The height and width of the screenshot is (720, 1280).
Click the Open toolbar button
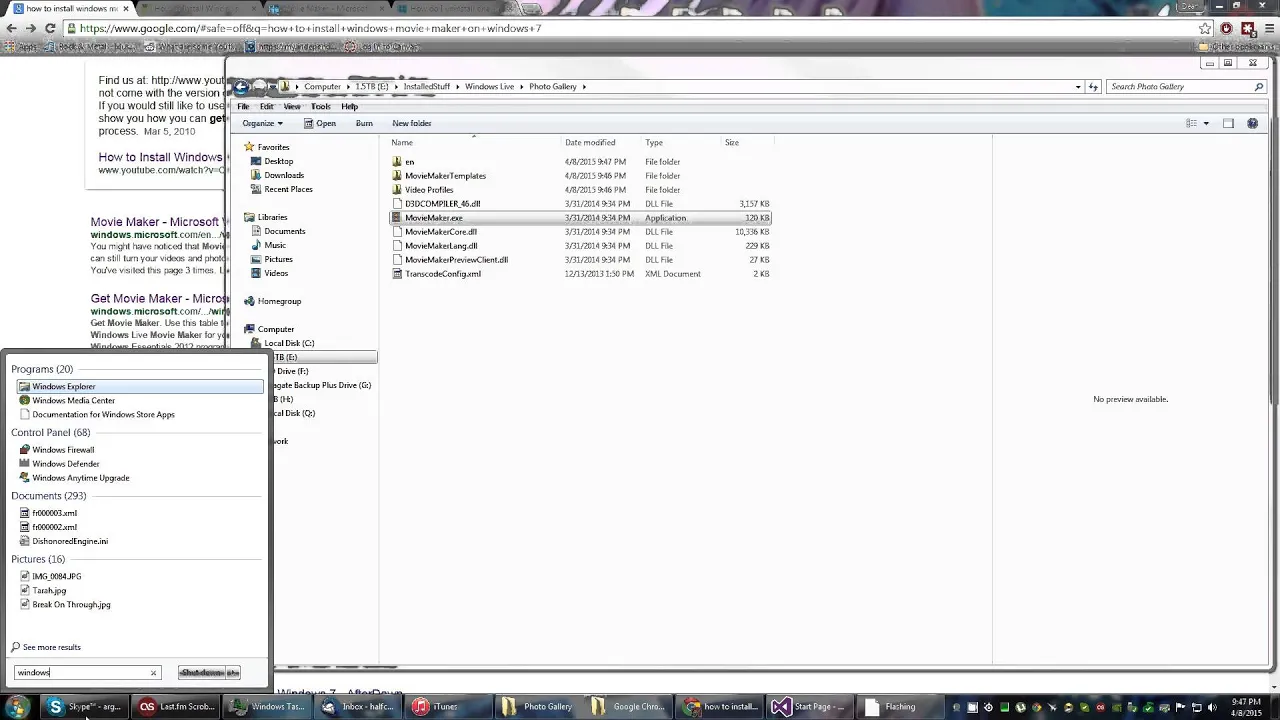click(319, 123)
